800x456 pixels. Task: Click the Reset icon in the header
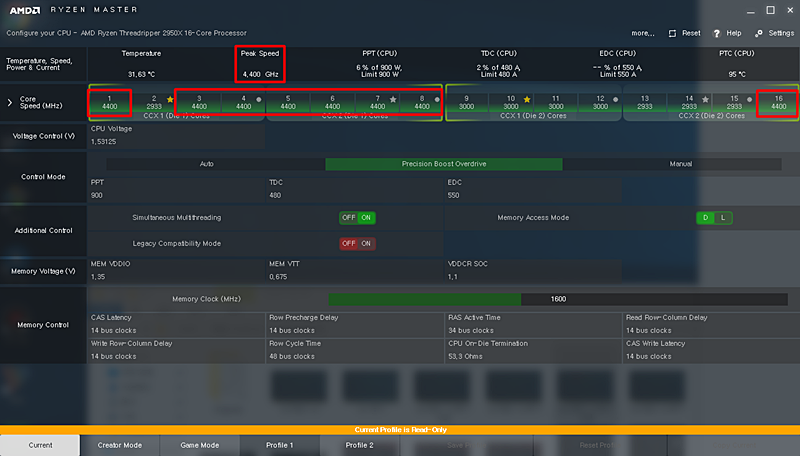coord(672,33)
